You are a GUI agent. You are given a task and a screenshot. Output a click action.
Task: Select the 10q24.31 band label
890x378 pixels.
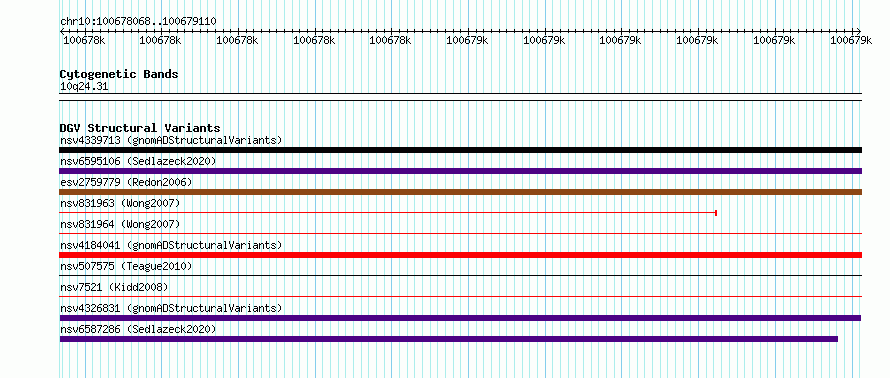[x=84, y=87]
